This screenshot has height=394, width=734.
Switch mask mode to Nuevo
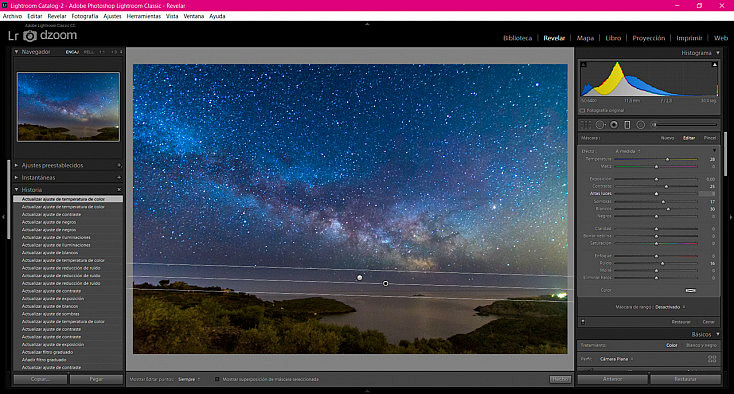[667, 139]
